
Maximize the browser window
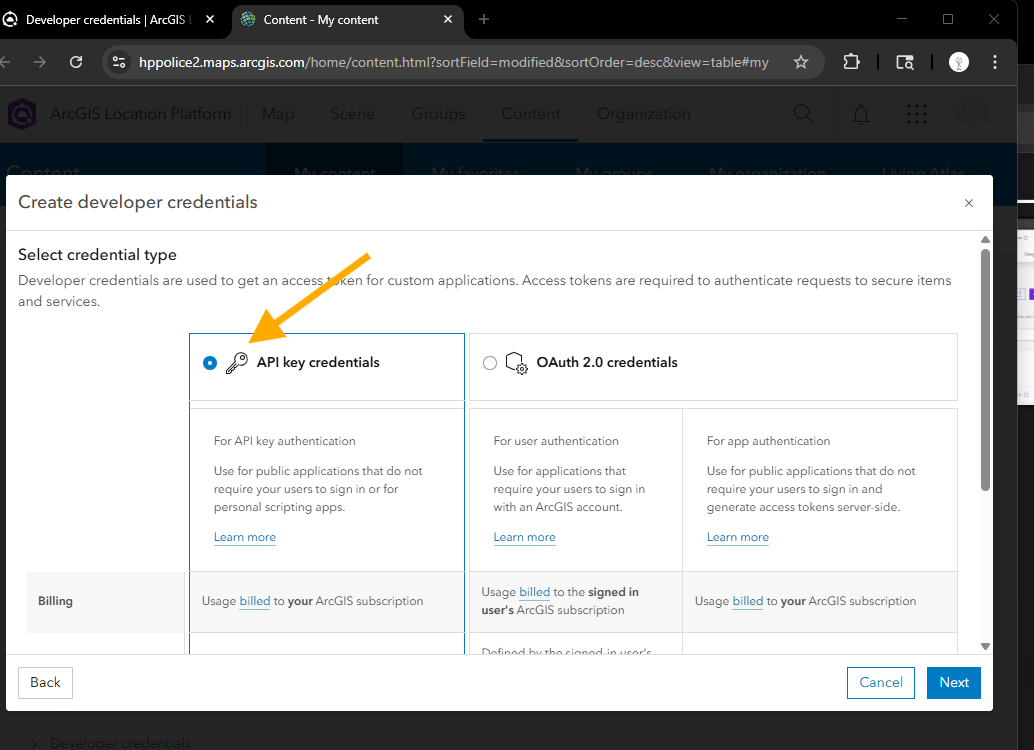coord(948,19)
